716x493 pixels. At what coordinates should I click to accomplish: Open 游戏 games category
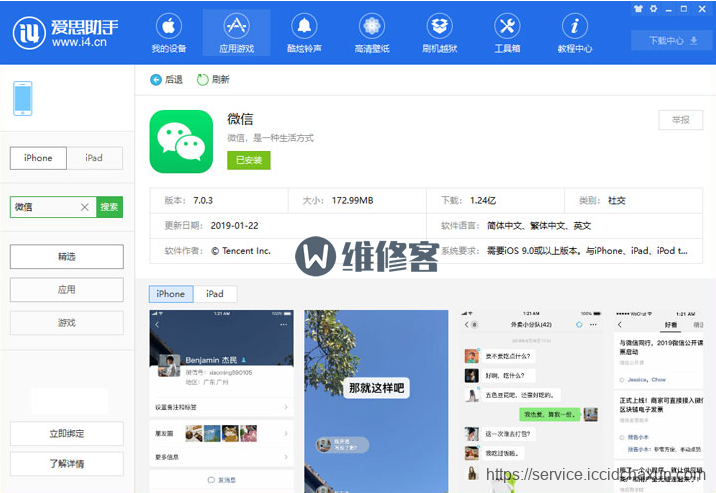(67, 323)
